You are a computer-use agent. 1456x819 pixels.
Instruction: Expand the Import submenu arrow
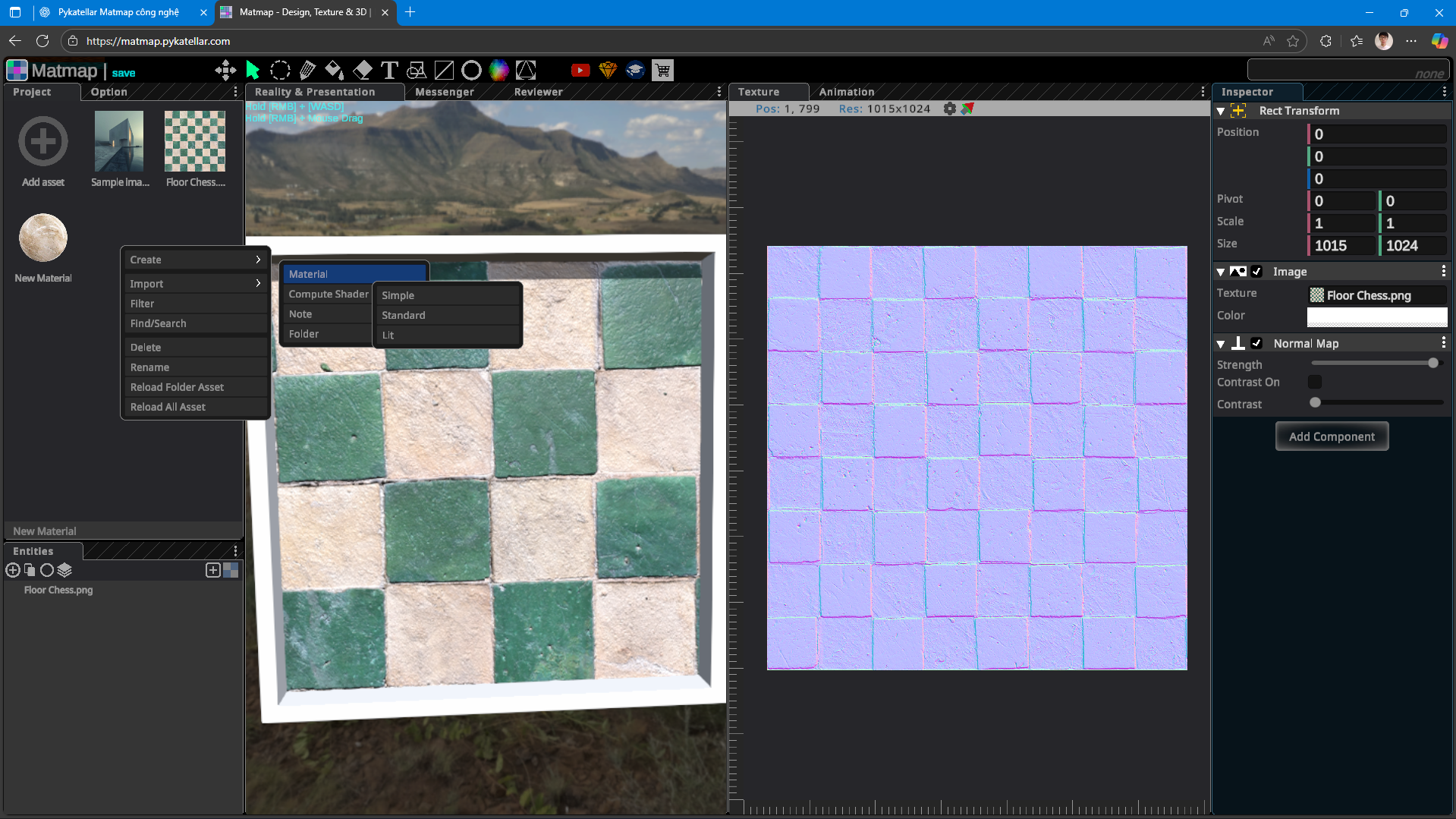point(258,283)
